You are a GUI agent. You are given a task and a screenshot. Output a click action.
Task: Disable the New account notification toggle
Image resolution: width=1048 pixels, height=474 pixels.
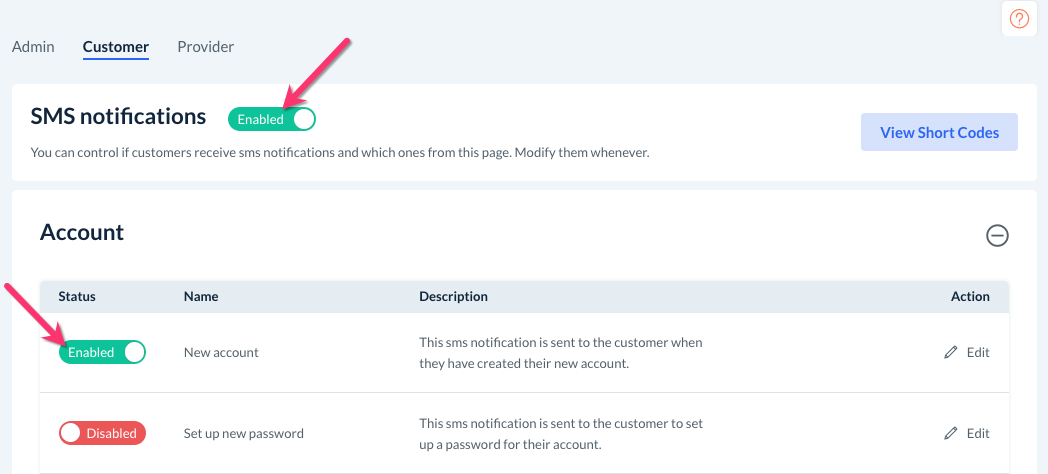[102, 352]
